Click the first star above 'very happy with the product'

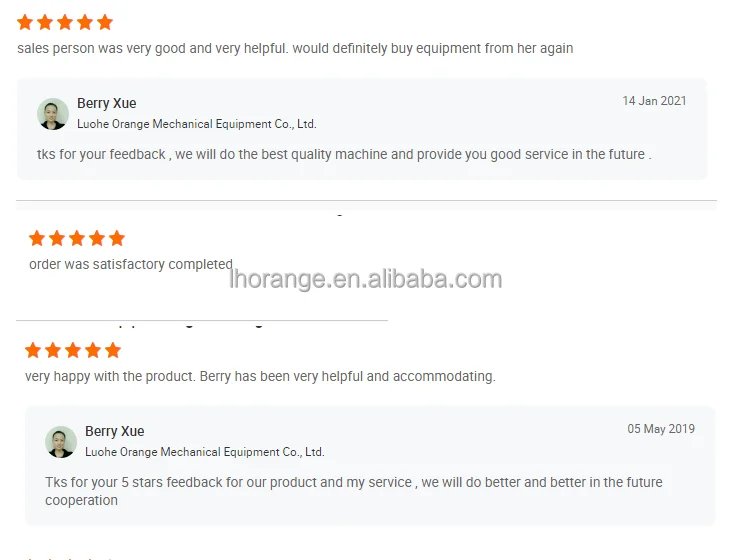coord(33,350)
